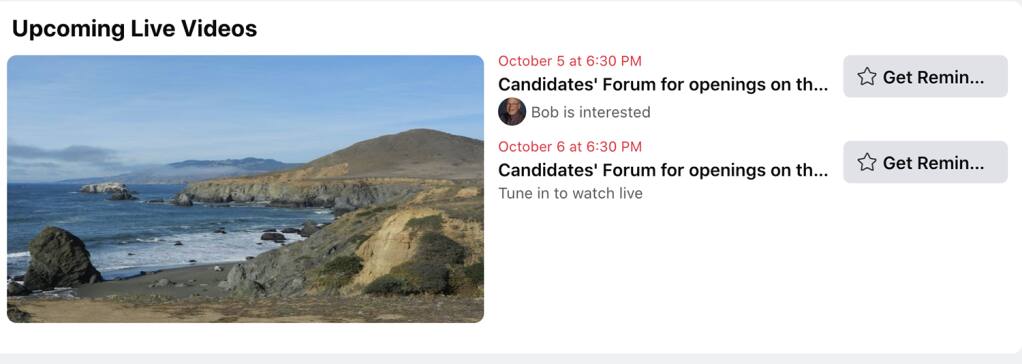
Task: Click the blue sky area of the thumbnail
Action: click(245, 98)
